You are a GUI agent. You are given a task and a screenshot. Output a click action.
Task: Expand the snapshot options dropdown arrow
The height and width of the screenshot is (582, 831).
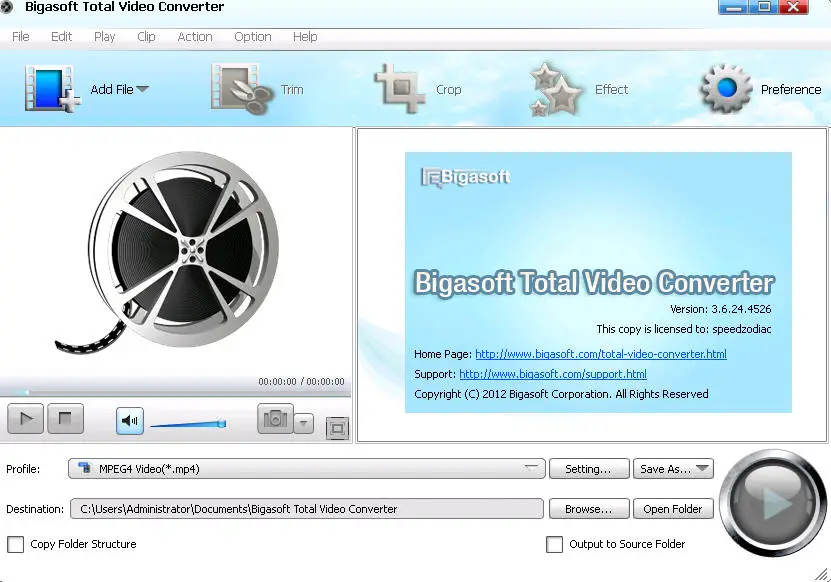point(304,423)
